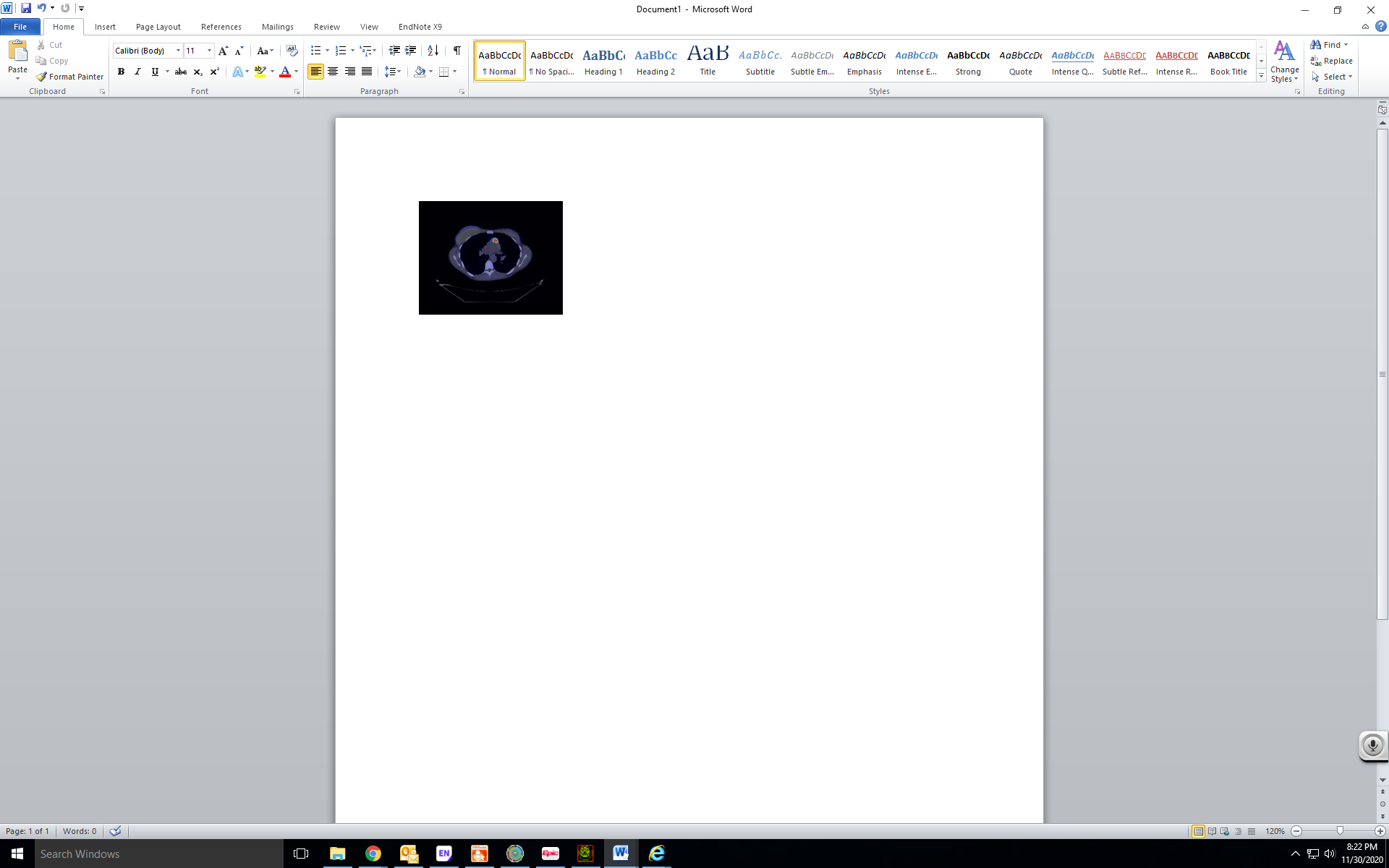
Task: Click the Grow Font icon
Action: coord(223,51)
